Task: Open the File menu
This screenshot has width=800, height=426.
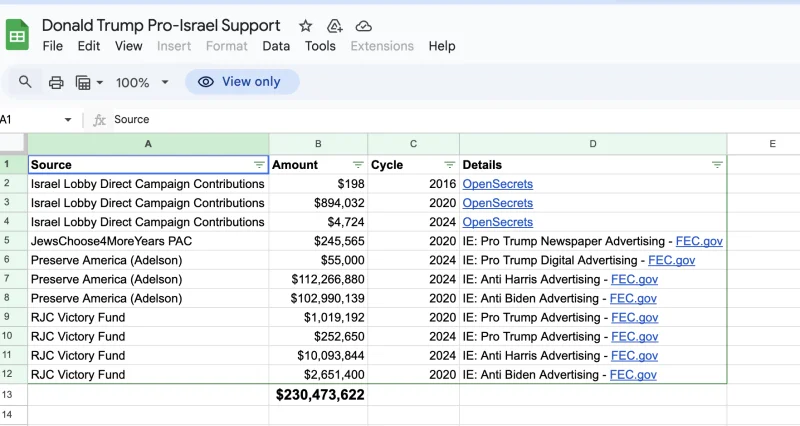Action: pos(53,46)
